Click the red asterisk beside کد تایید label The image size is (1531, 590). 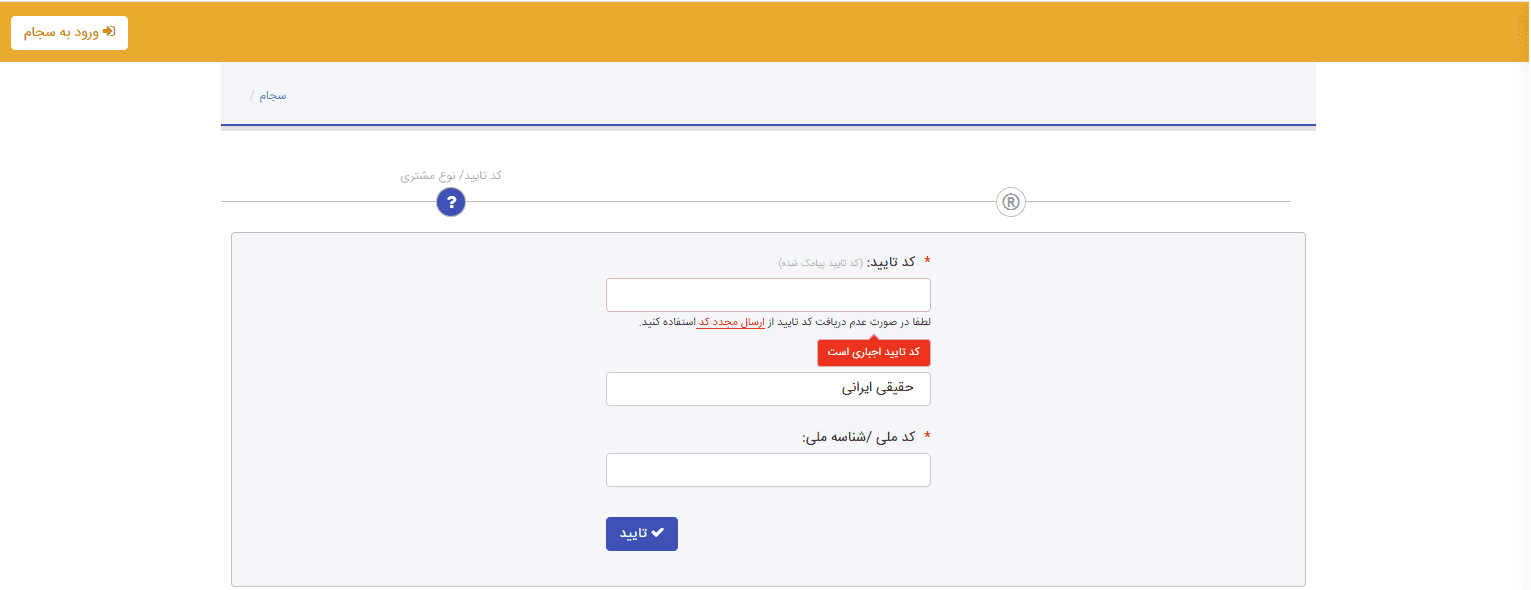[x=928, y=258]
